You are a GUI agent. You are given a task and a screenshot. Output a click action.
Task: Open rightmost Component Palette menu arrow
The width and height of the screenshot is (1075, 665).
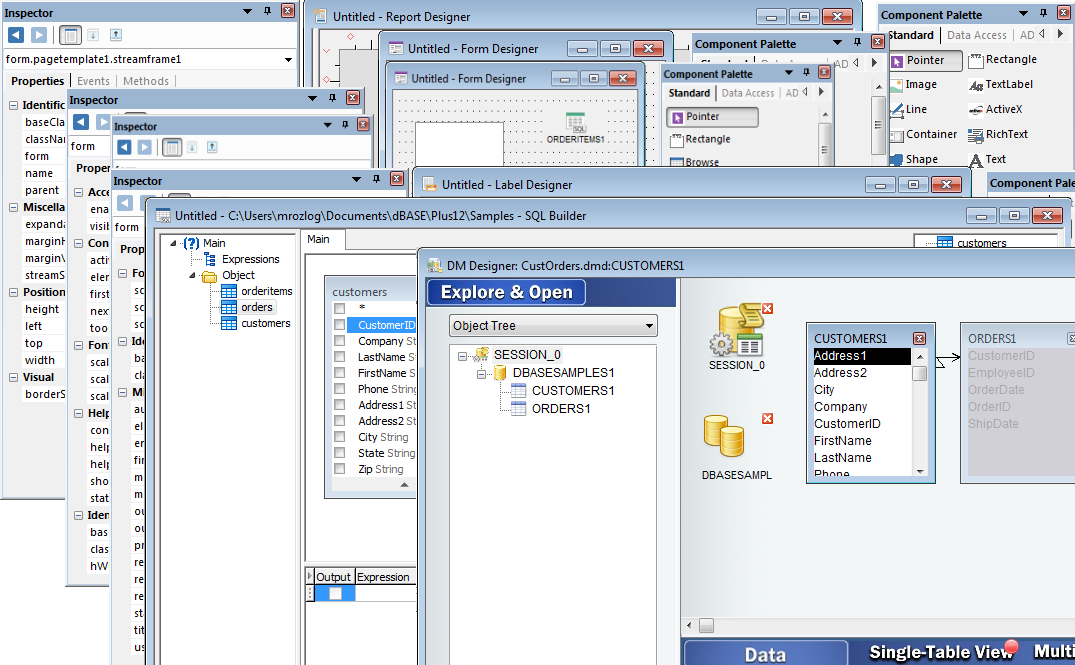click(1023, 14)
